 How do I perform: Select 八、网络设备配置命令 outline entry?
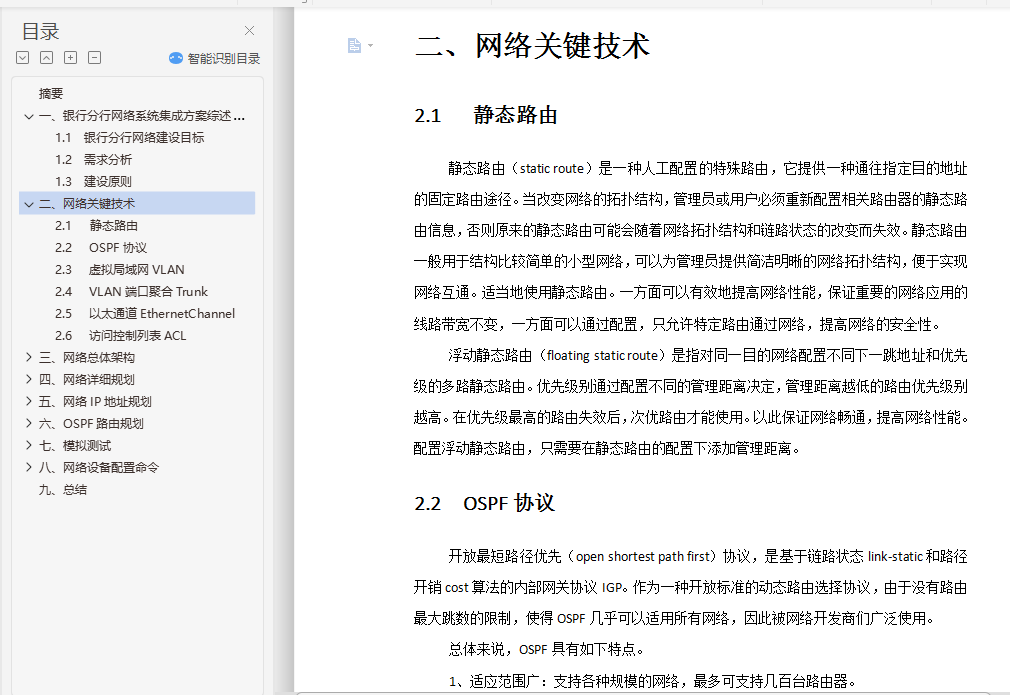[99, 468]
